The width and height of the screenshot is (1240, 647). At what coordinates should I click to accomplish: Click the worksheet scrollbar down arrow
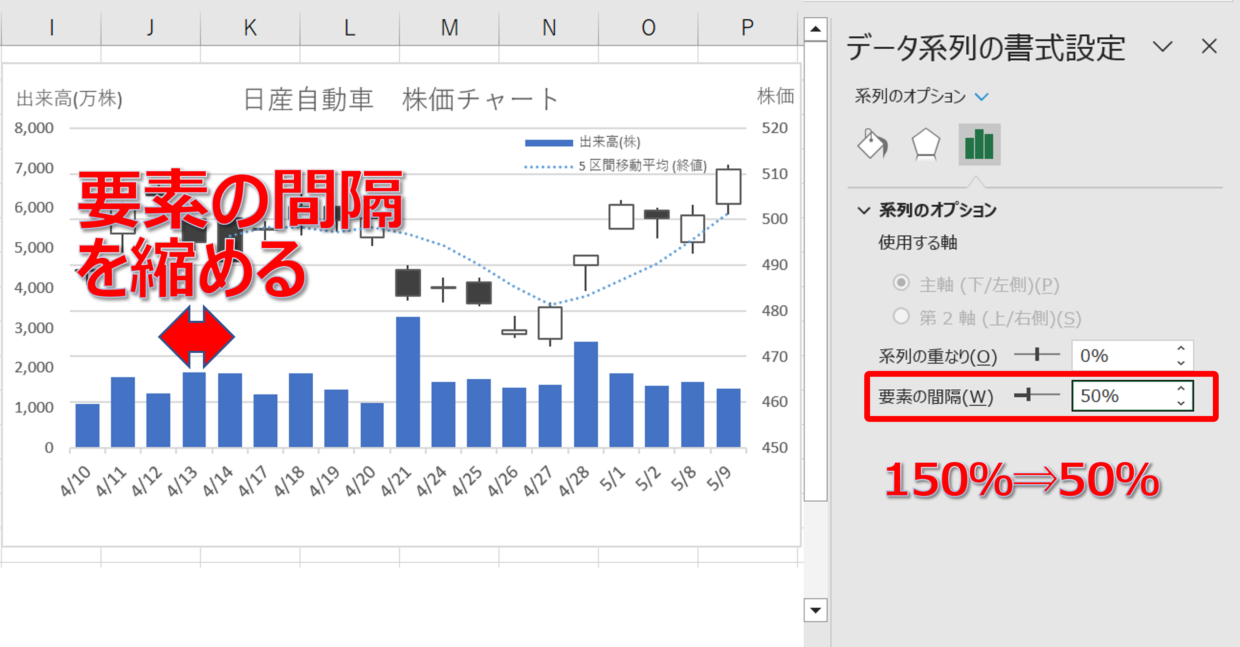point(816,610)
